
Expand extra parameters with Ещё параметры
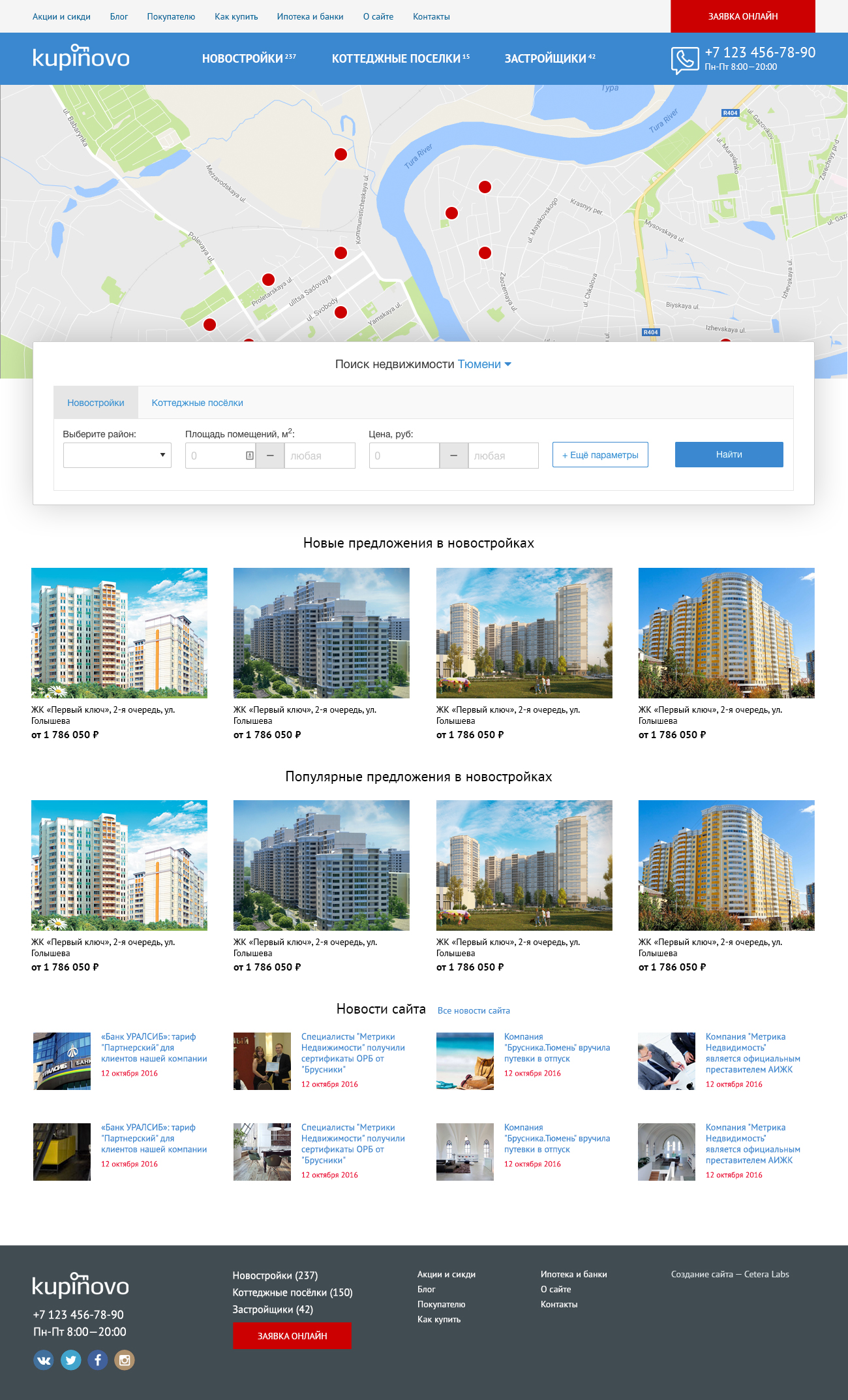(x=600, y=455)
